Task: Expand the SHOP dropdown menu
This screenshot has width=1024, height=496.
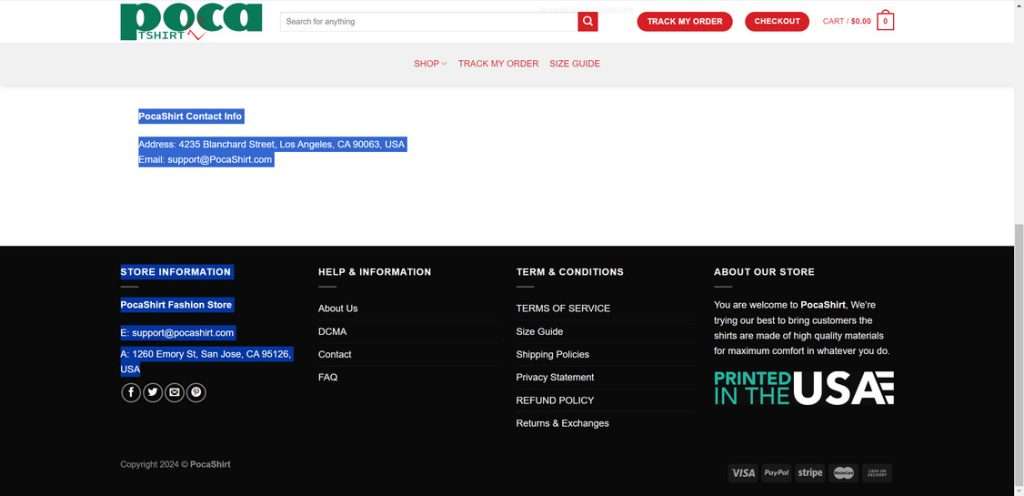Action: 430,63
